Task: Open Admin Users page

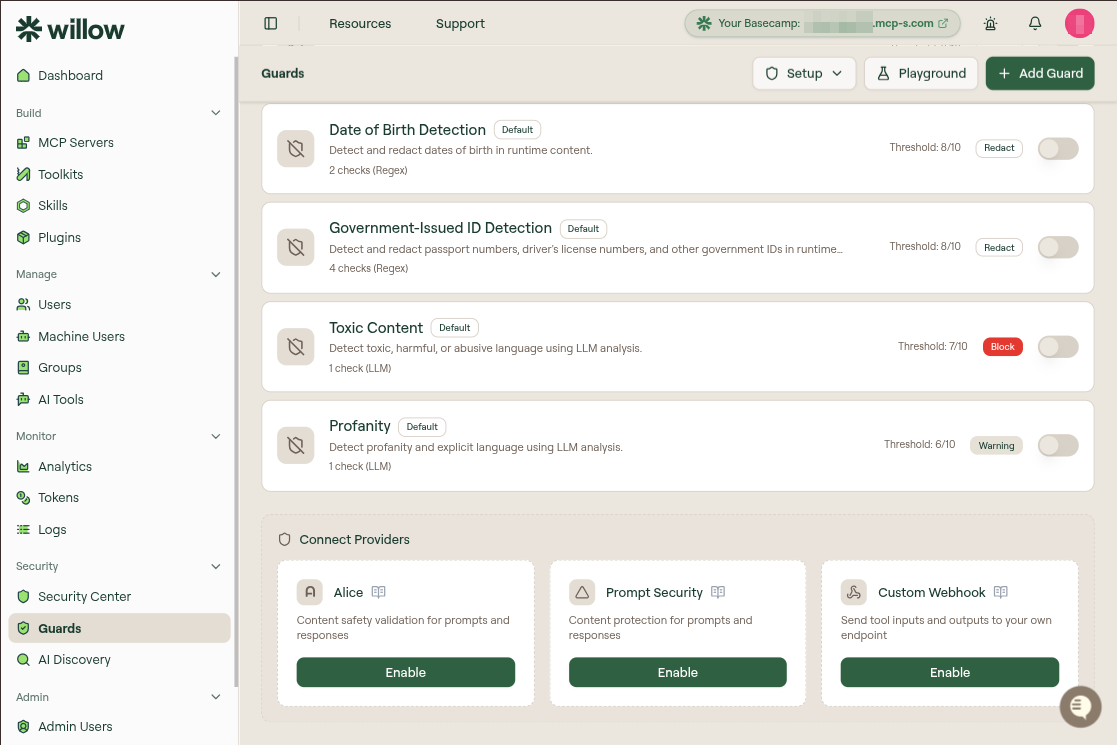Action: coord(119,726)
